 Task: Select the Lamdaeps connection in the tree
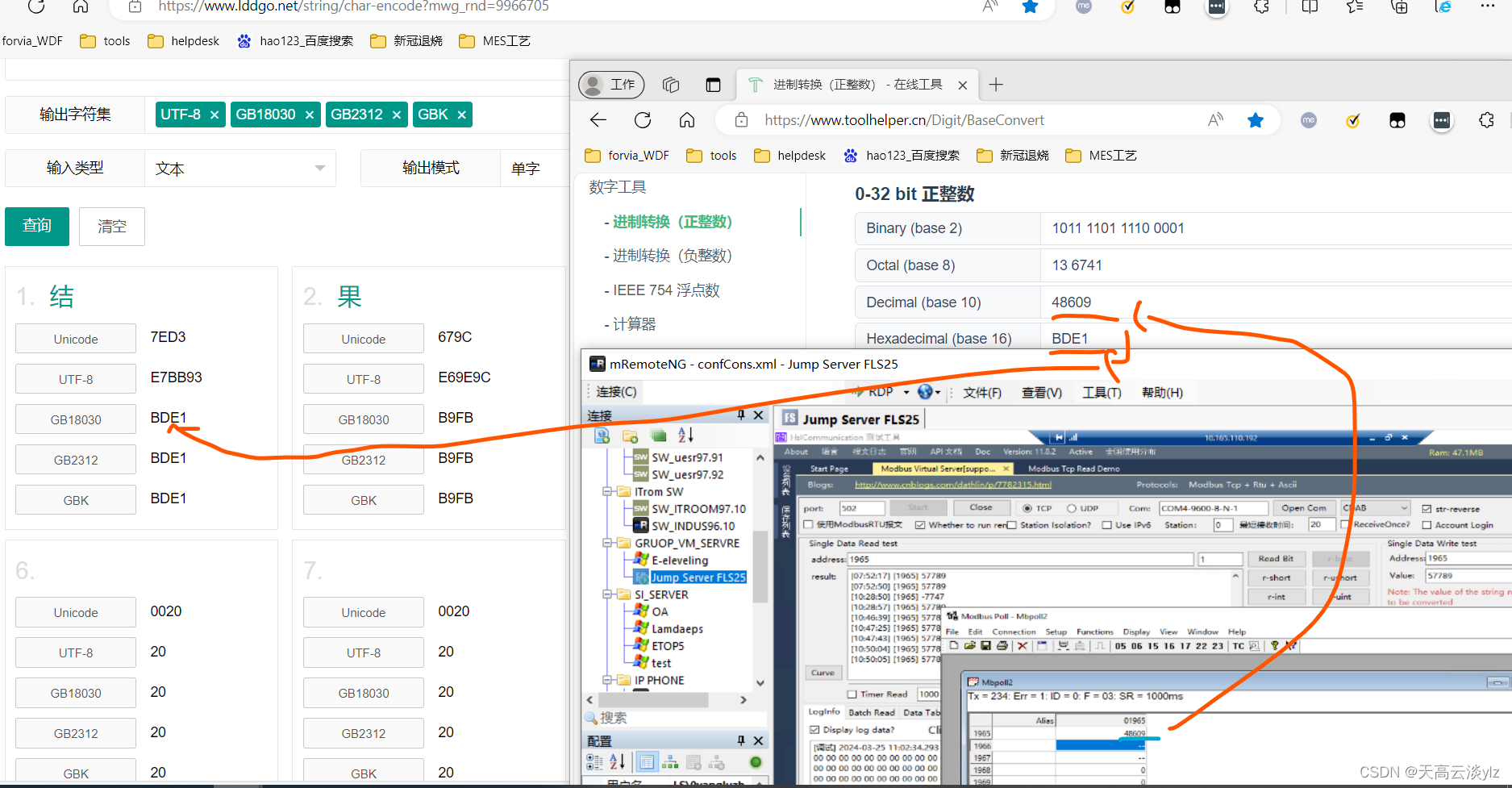677,629
